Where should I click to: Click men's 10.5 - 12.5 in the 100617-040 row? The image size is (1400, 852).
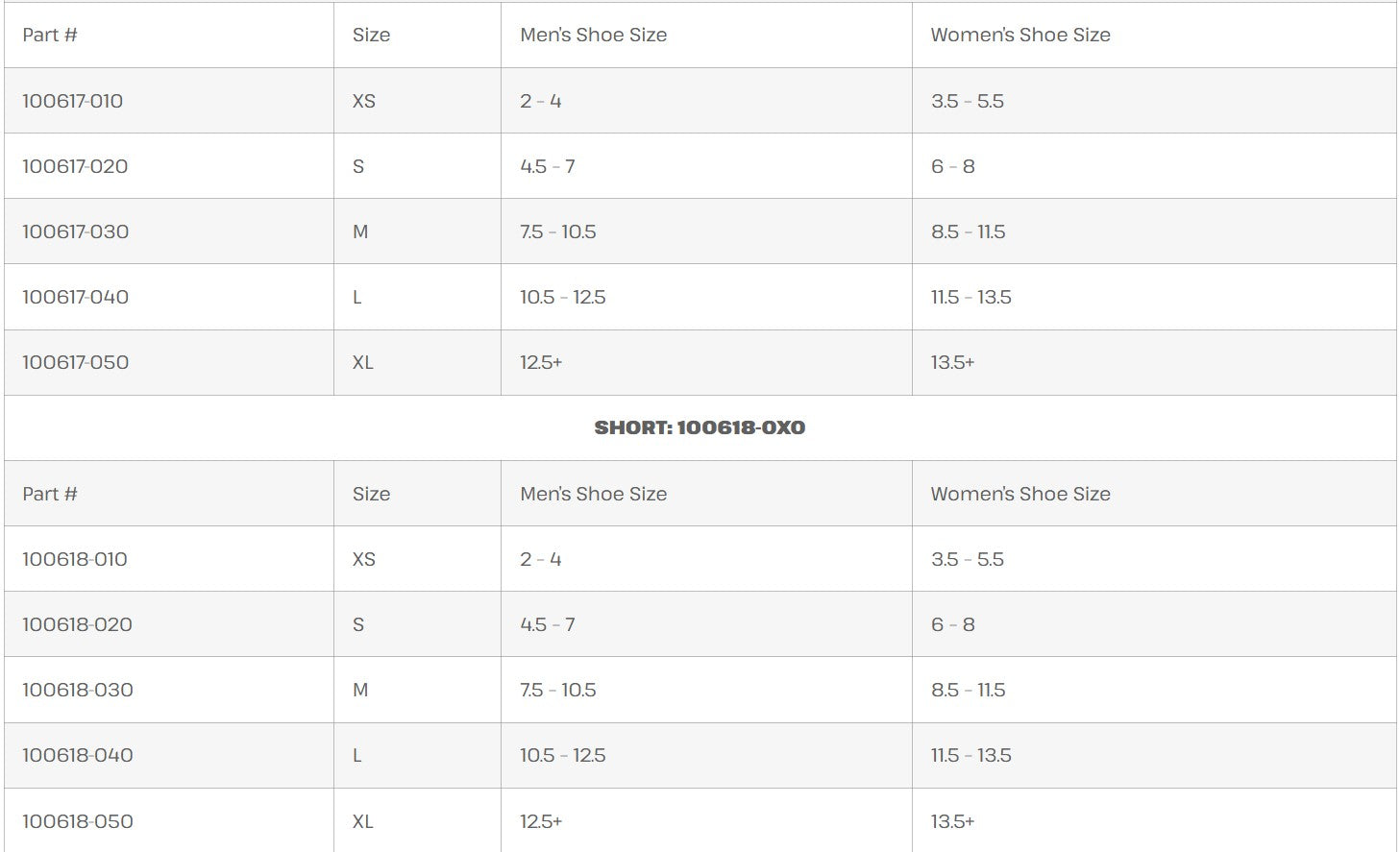pyautogui.click(x=563, y=297)
